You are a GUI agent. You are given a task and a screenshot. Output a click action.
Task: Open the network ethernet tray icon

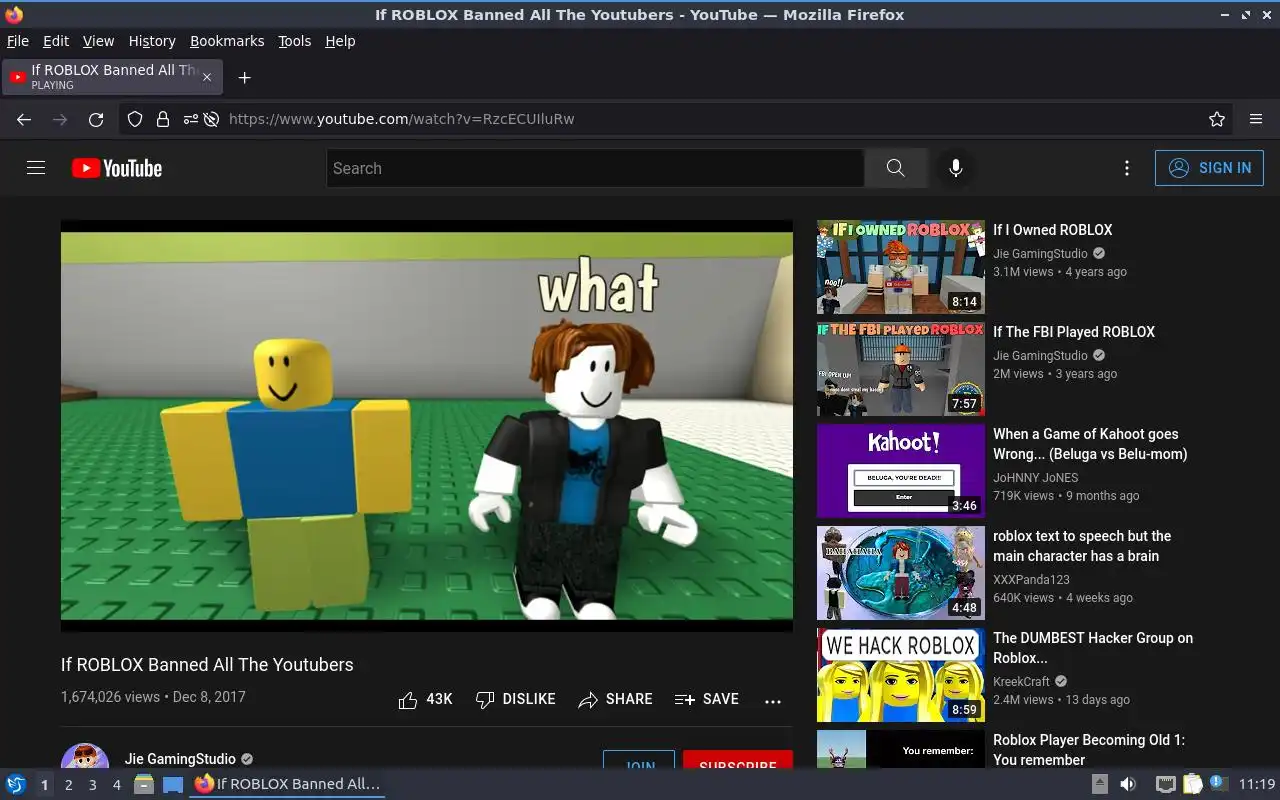(x=1165, y=784)
